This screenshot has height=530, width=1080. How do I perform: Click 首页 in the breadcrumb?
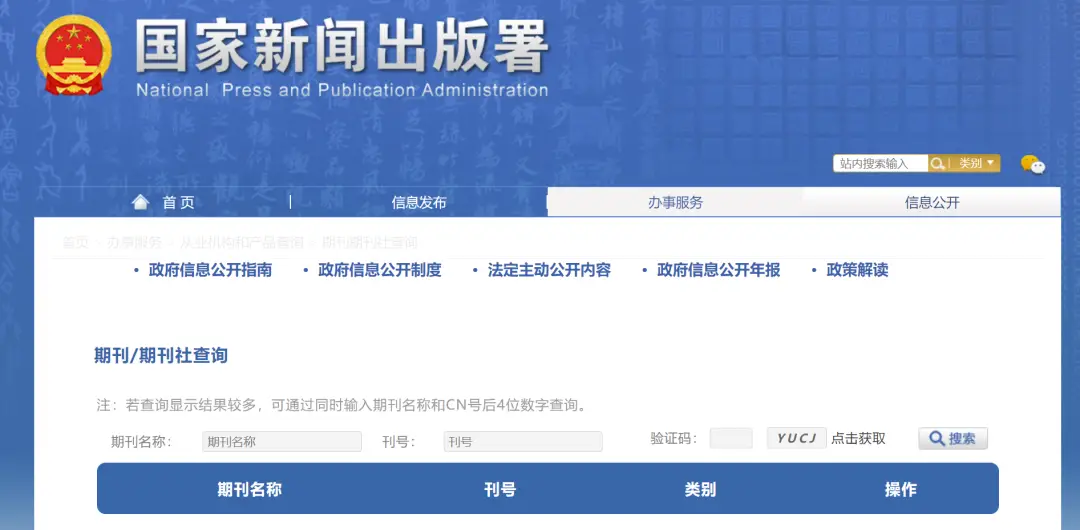(75, 243)
